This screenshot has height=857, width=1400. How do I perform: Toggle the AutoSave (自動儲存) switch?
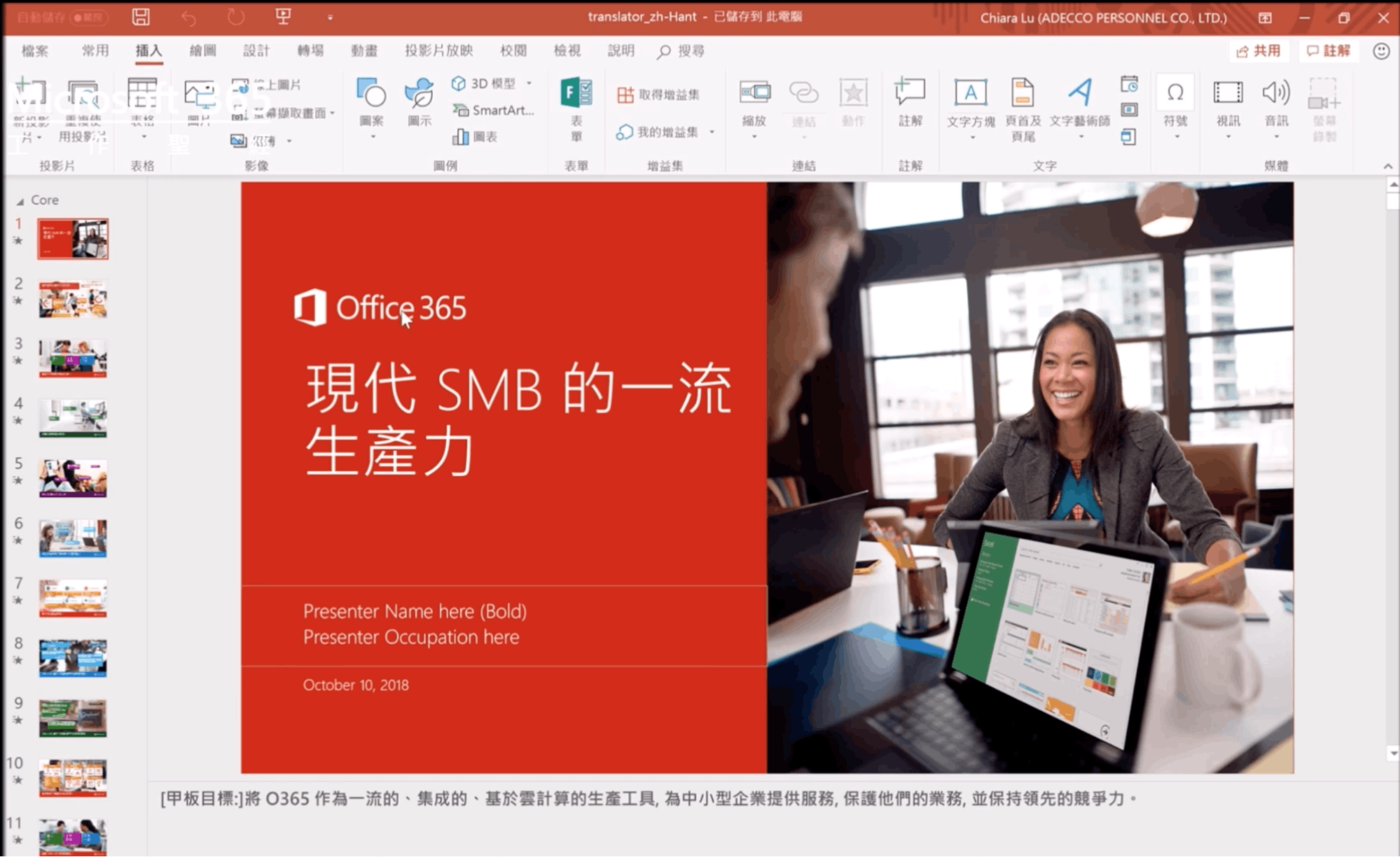90,17
